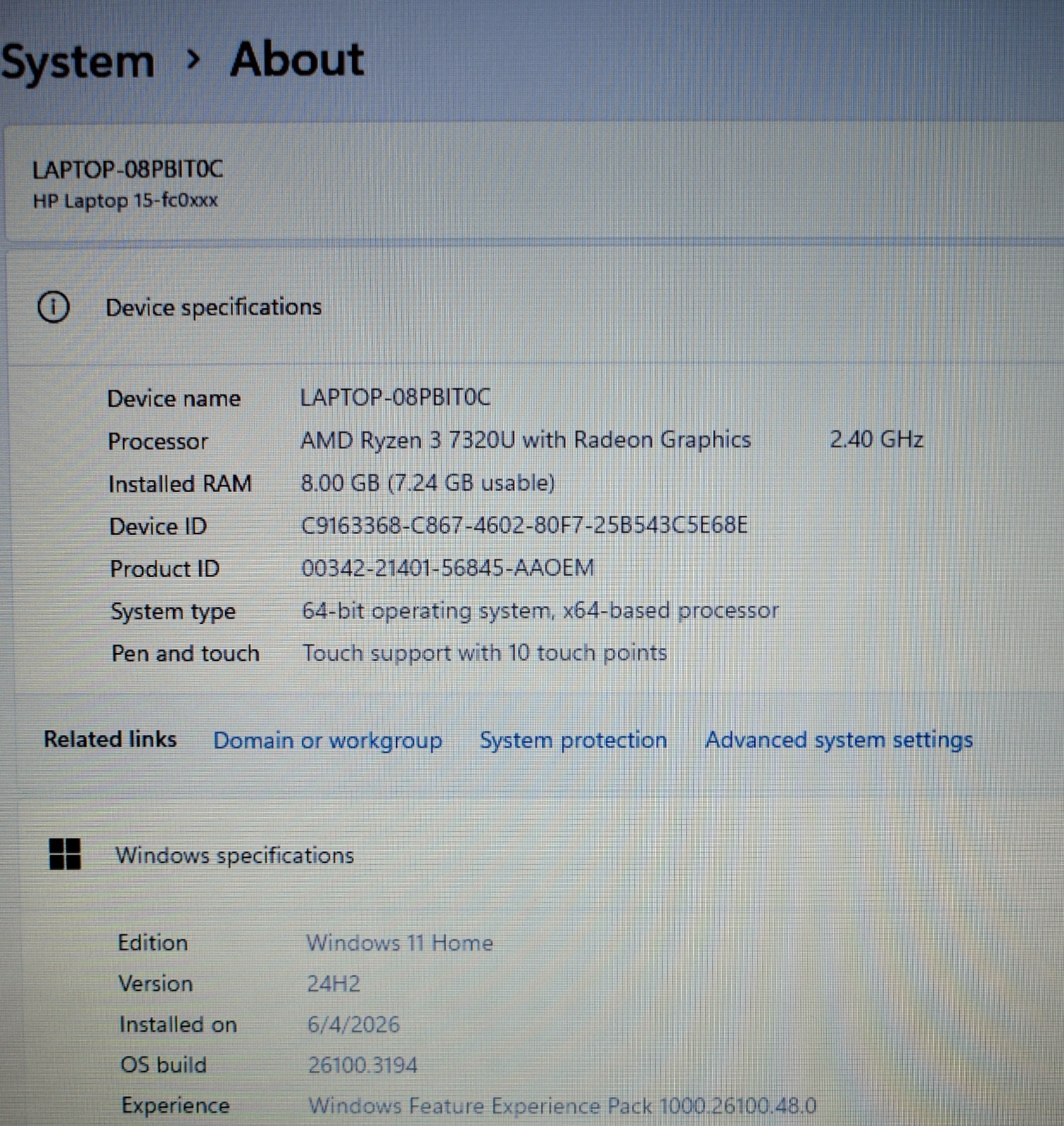The image size is (1064, 1126).
Task: Expand the Device specifications section header
Action: point(535,307)
